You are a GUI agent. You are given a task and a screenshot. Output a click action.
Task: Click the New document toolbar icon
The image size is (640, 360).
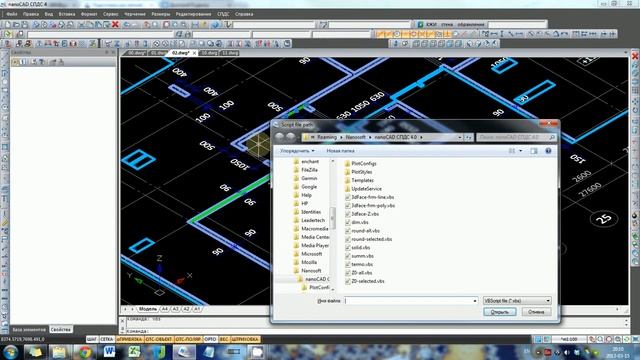(x=7, y=24)
